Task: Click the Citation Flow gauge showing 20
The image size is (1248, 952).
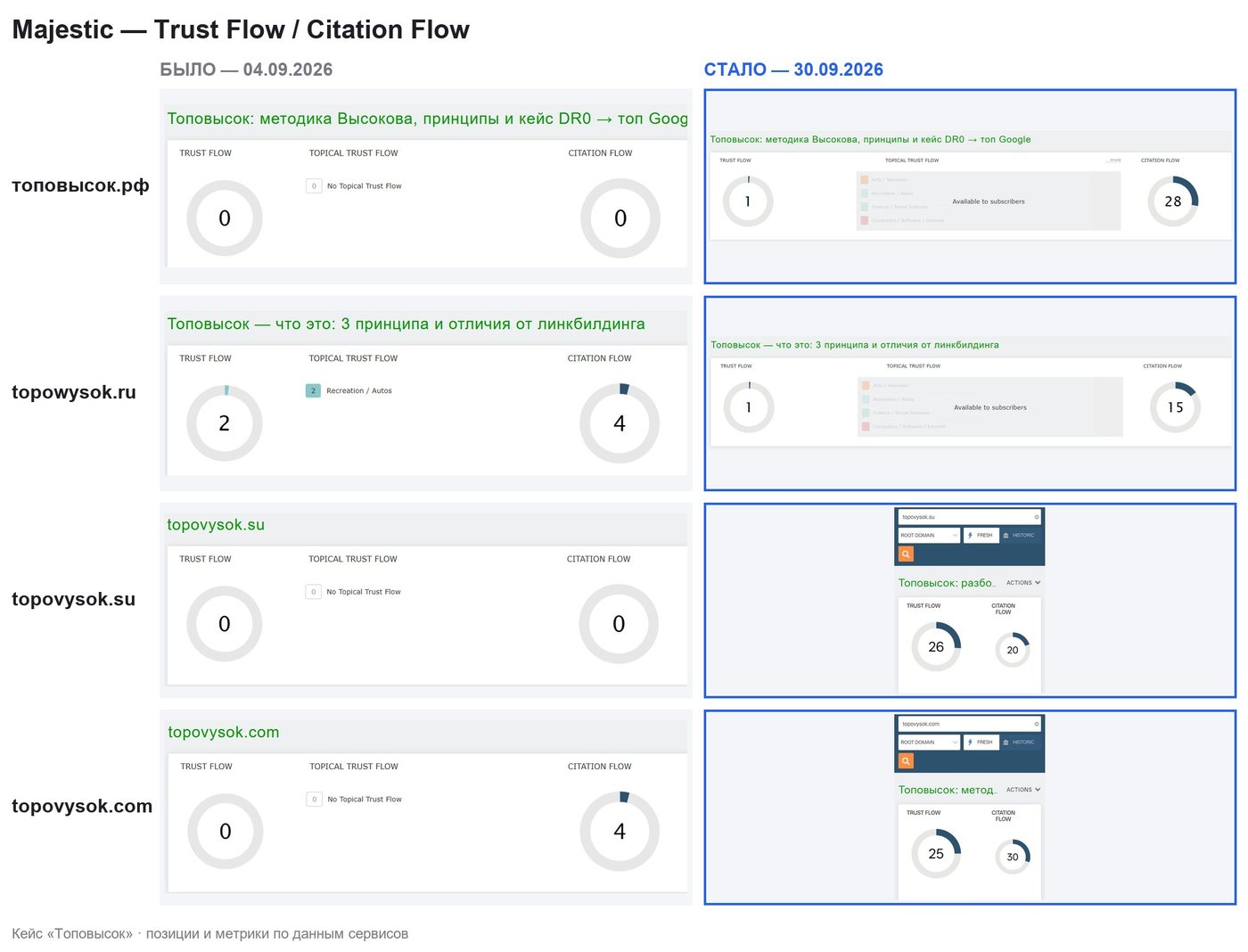Action: [1013, 650]
